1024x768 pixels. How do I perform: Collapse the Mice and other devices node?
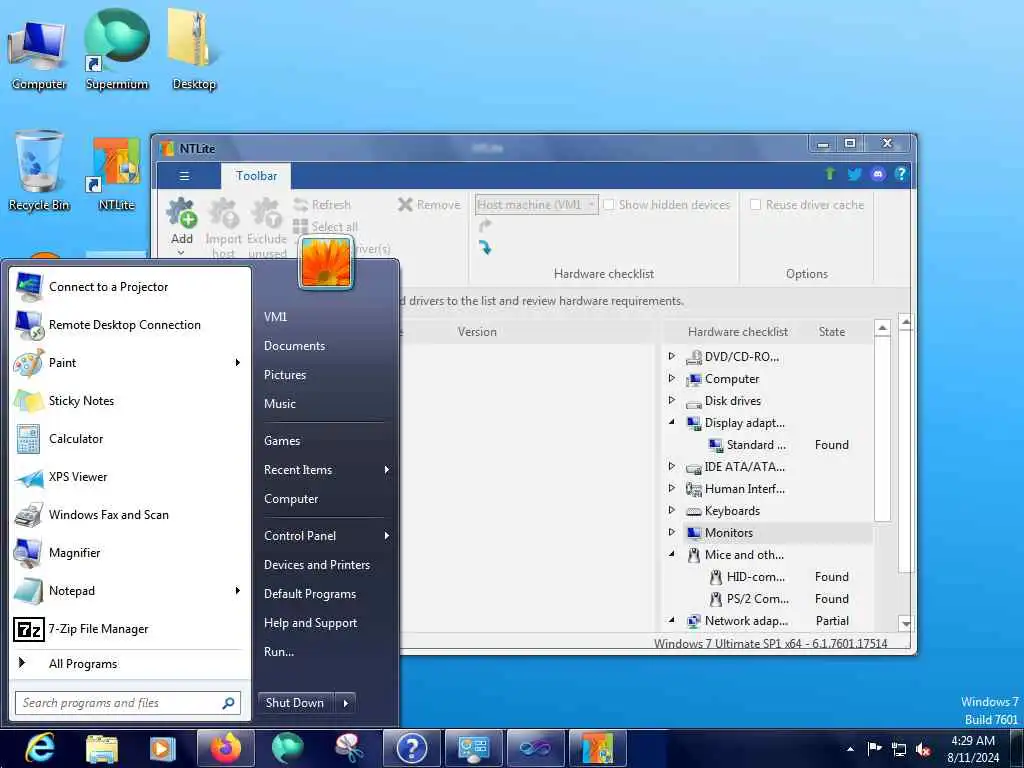[x=671, y=554]
